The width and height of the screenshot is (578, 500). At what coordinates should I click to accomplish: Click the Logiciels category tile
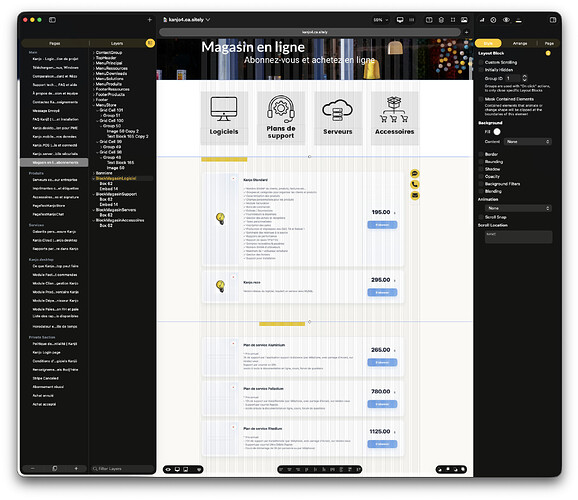click(224, 118)
